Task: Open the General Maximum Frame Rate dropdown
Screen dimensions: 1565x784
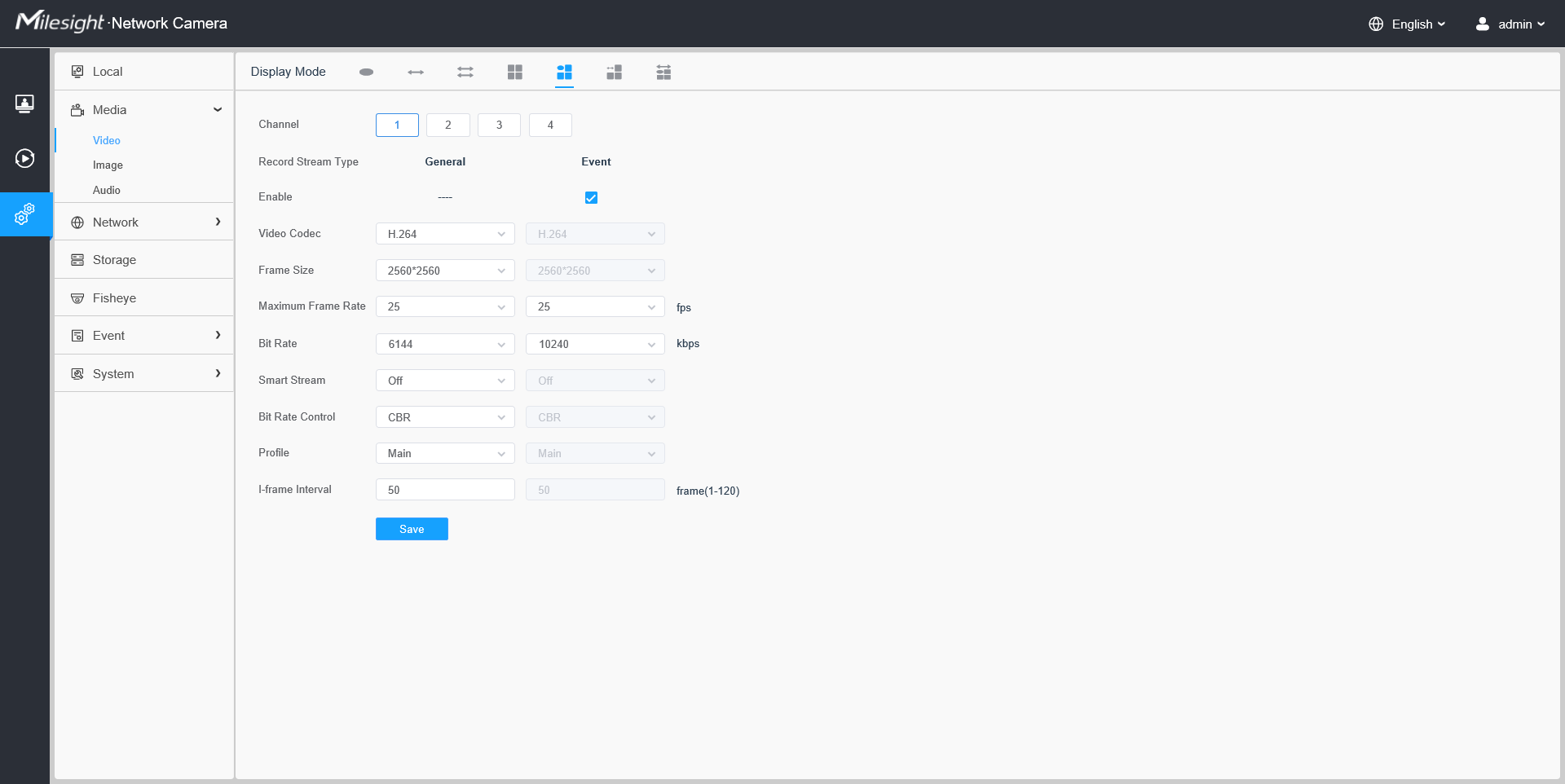Action: coord(445,306)
